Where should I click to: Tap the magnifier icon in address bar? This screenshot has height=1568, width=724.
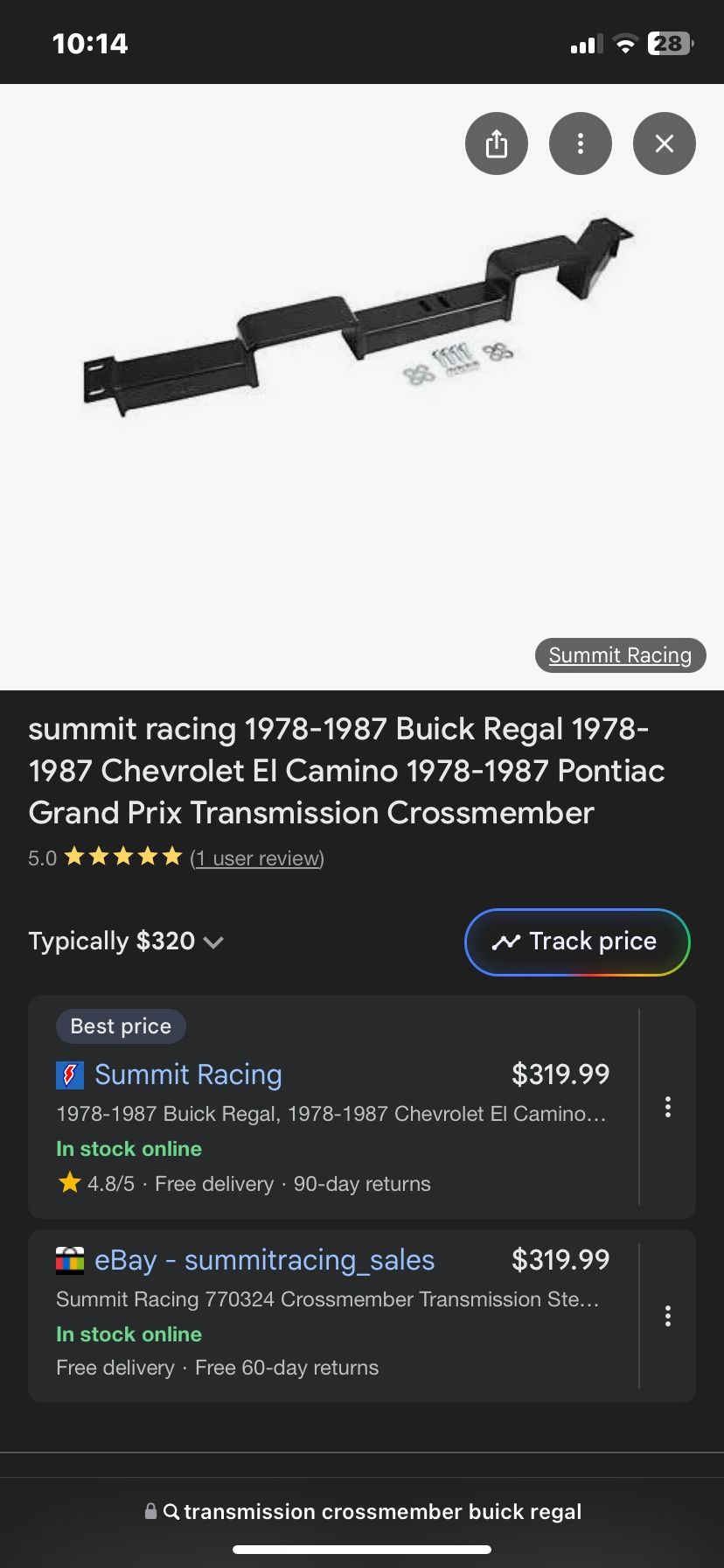(x=171, y=1512)
